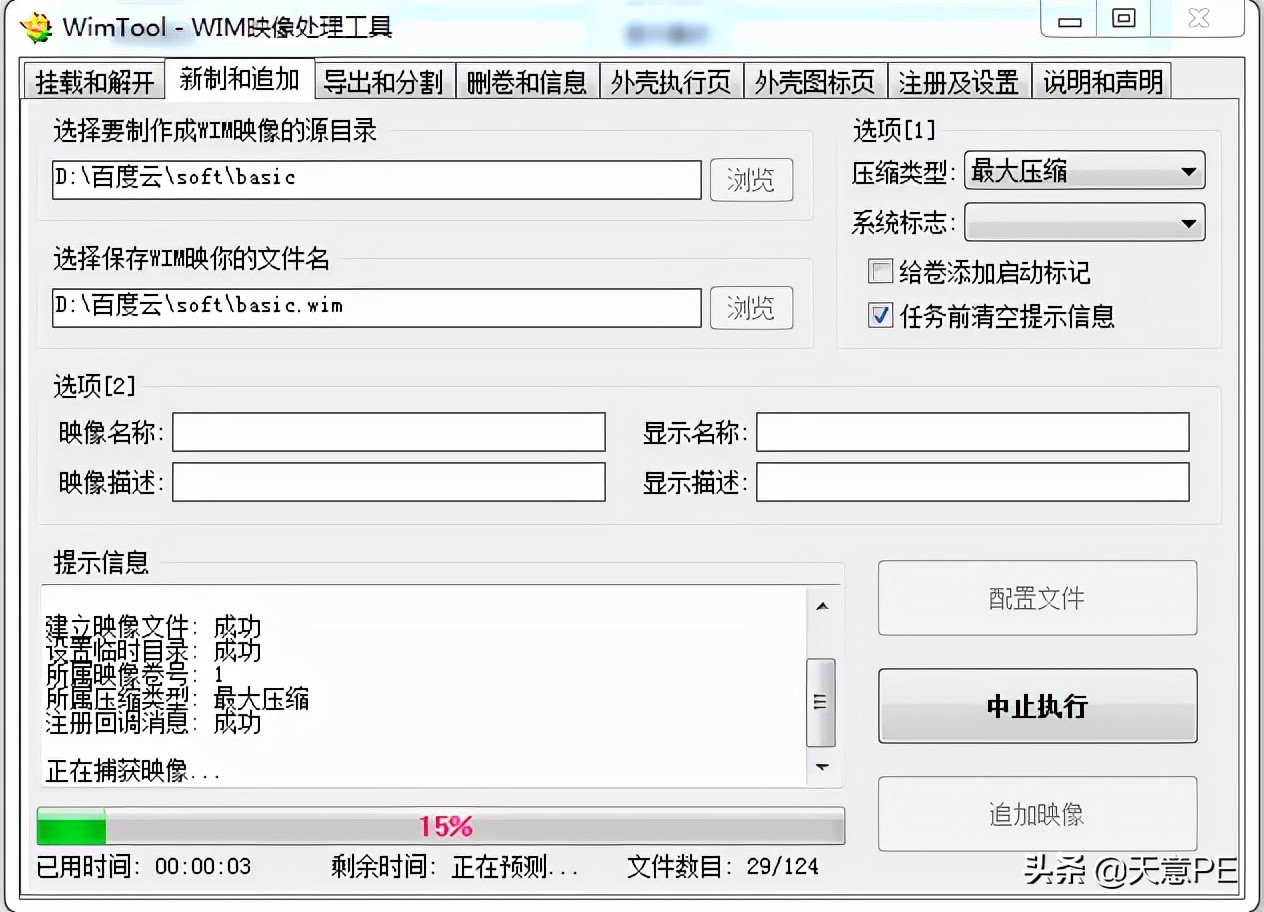1264x912 pixels.
Task: Open the 删卷和信息 tab
Action: click(527, 81)
